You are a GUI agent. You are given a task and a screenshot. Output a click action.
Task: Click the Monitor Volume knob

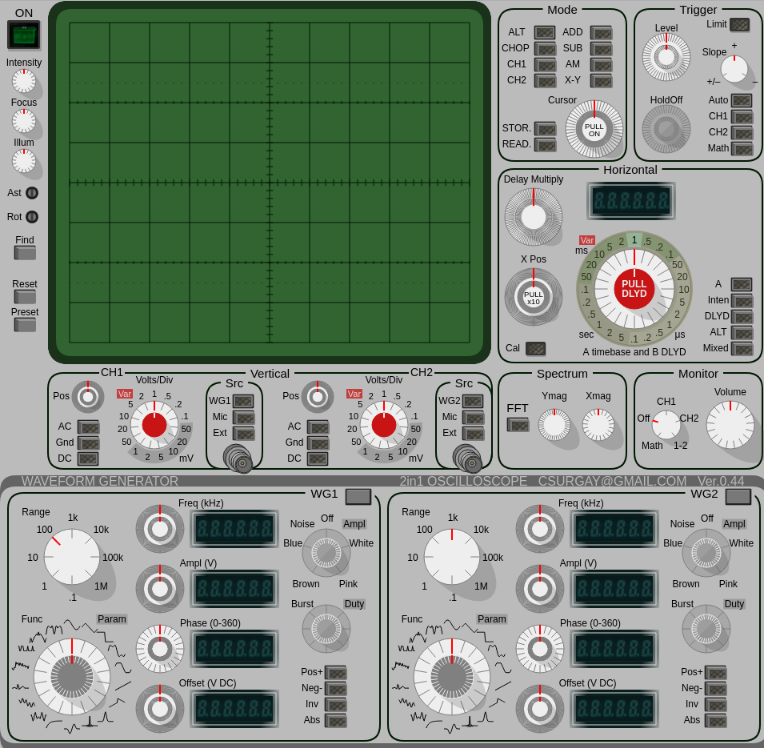pos(730,425)
